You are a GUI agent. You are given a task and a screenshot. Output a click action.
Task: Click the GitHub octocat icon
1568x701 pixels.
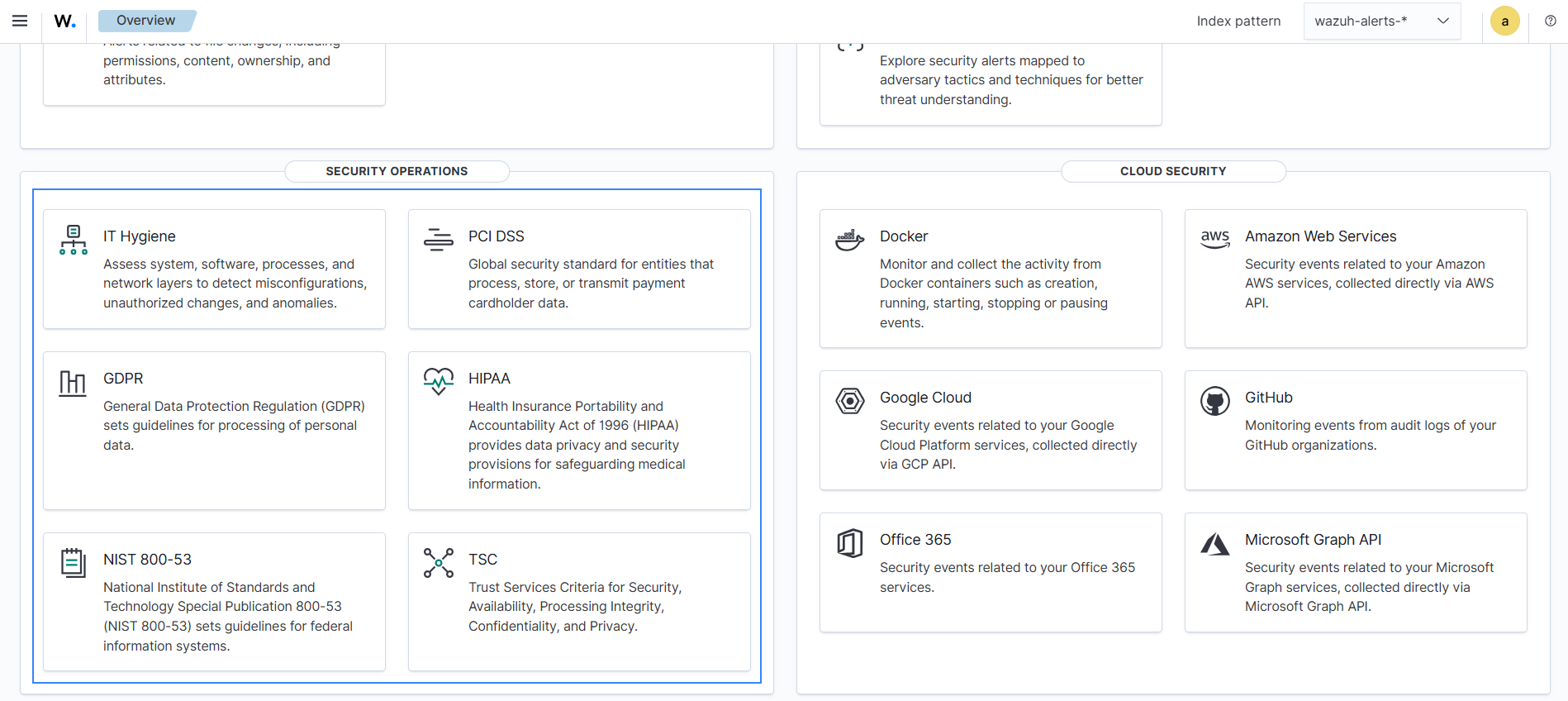[x=1214, y=401]
